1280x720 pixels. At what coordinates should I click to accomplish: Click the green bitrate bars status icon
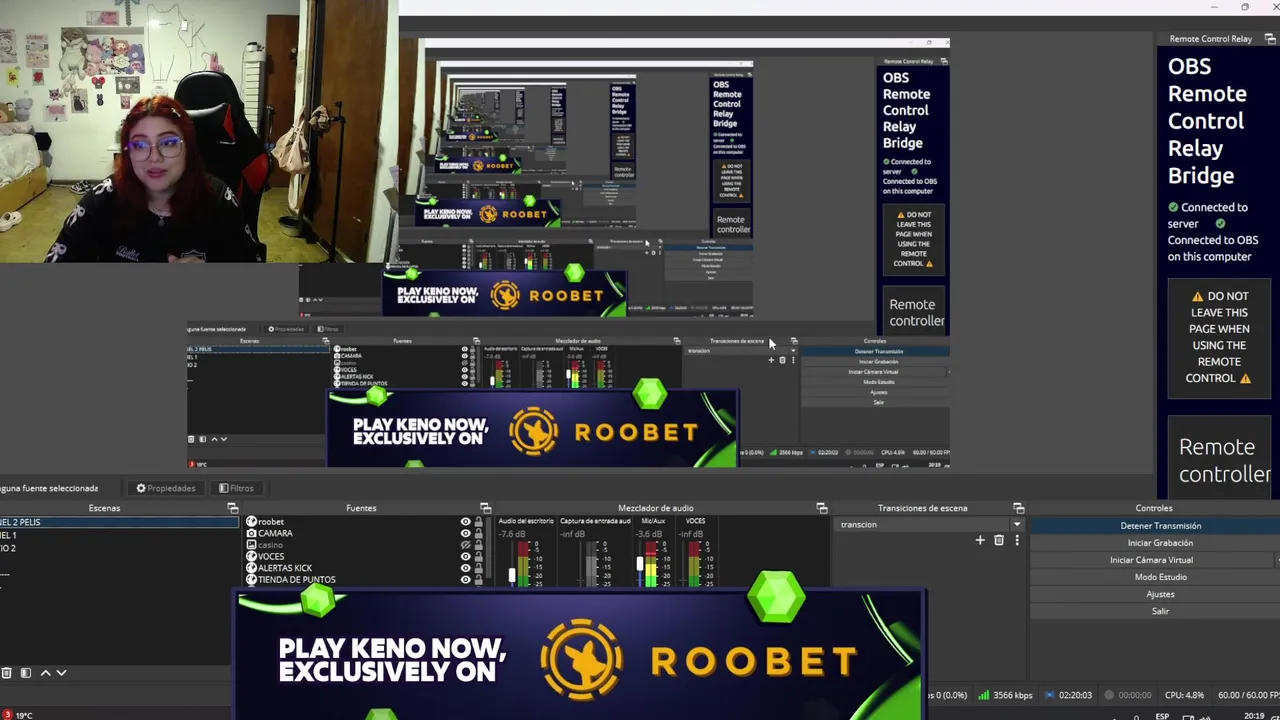984,695
